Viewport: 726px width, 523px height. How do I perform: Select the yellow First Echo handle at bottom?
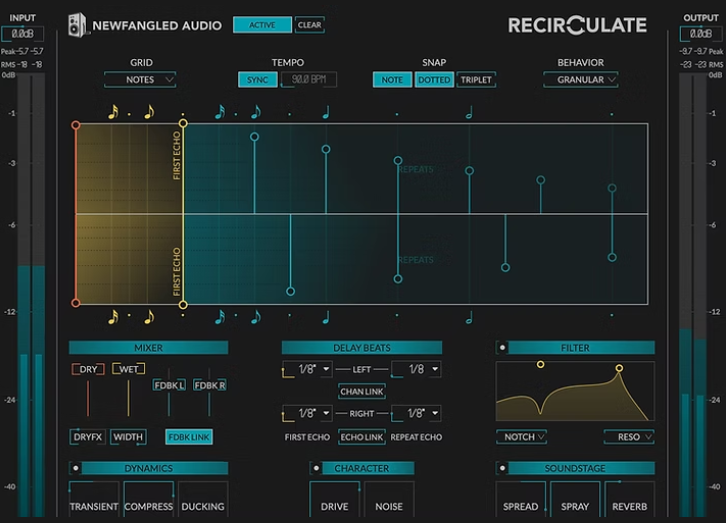click(183, 305)
